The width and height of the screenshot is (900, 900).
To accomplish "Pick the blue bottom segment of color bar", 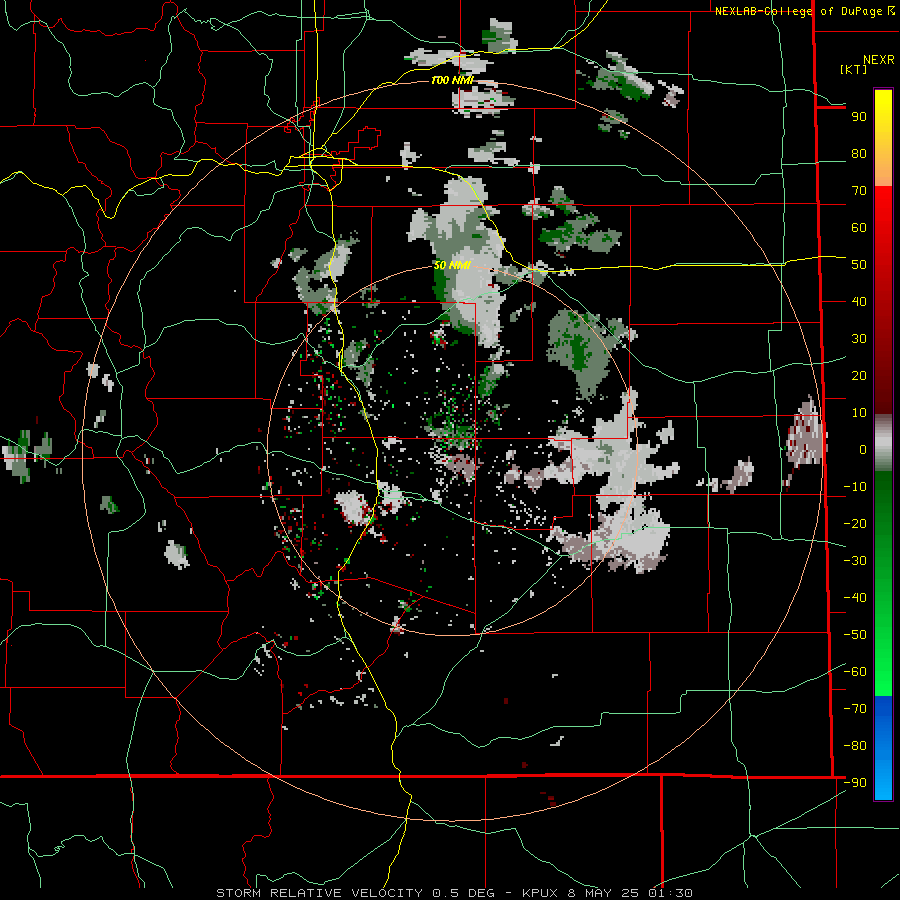I will point(883,747).
